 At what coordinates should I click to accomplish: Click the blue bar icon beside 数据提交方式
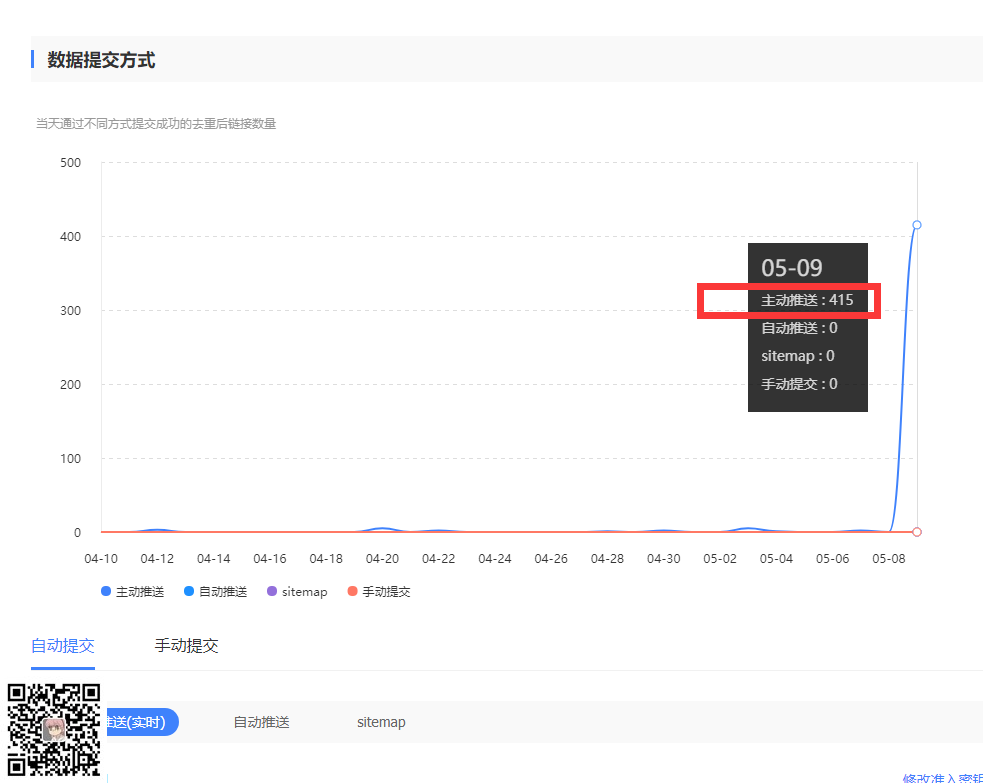point(33,59)
